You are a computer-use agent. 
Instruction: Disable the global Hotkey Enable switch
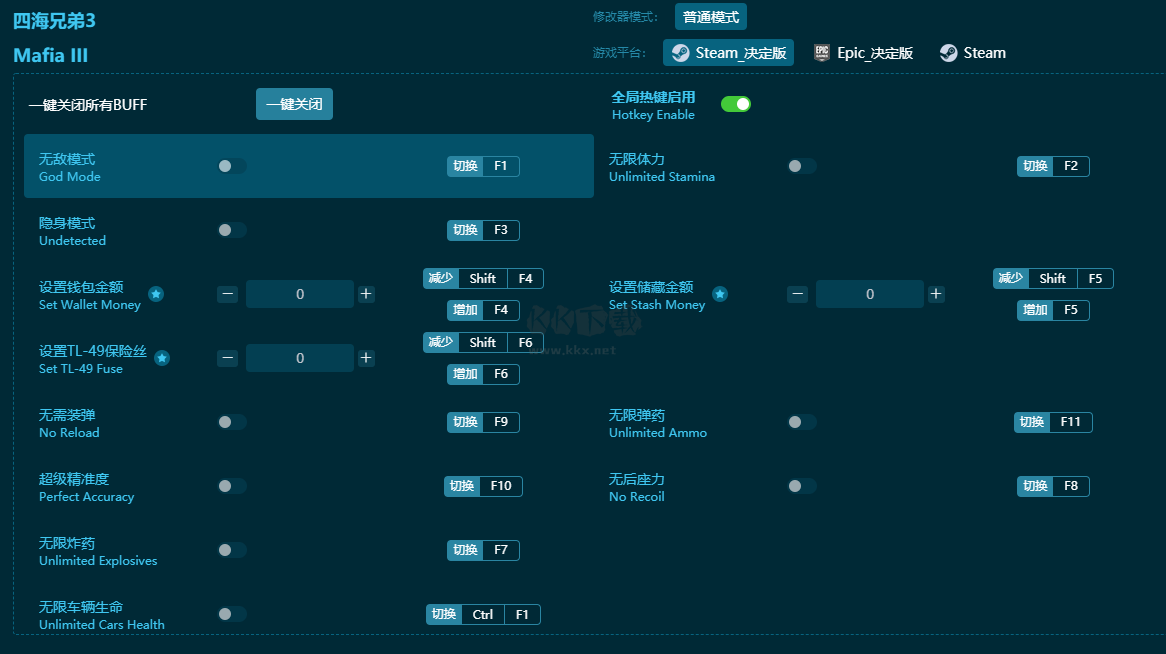[736, 104]
